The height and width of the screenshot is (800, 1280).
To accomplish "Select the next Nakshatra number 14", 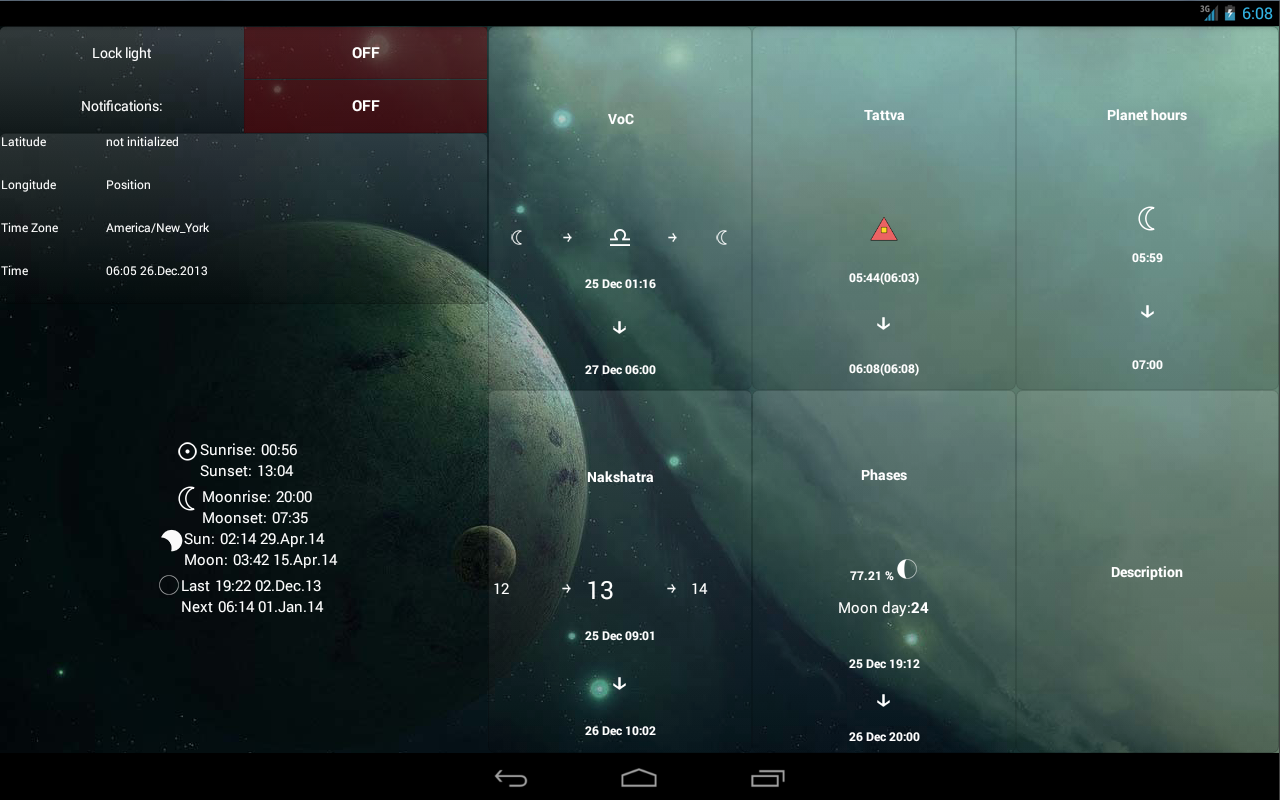I will point(699,589).
